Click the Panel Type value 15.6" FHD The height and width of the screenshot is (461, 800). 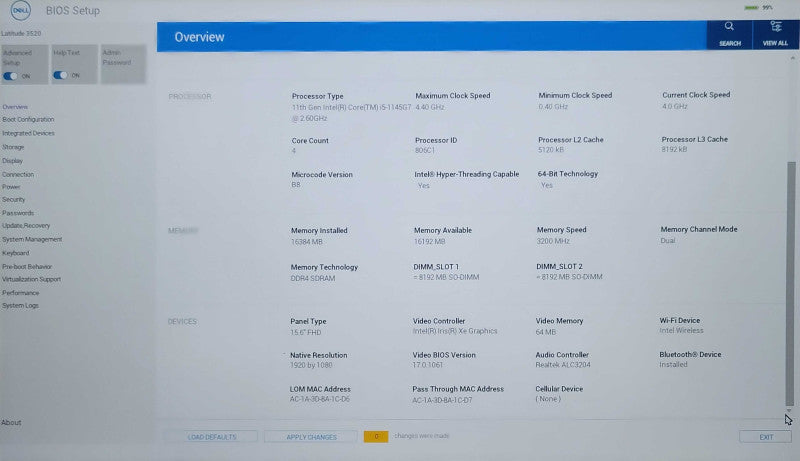pos(306,332)
